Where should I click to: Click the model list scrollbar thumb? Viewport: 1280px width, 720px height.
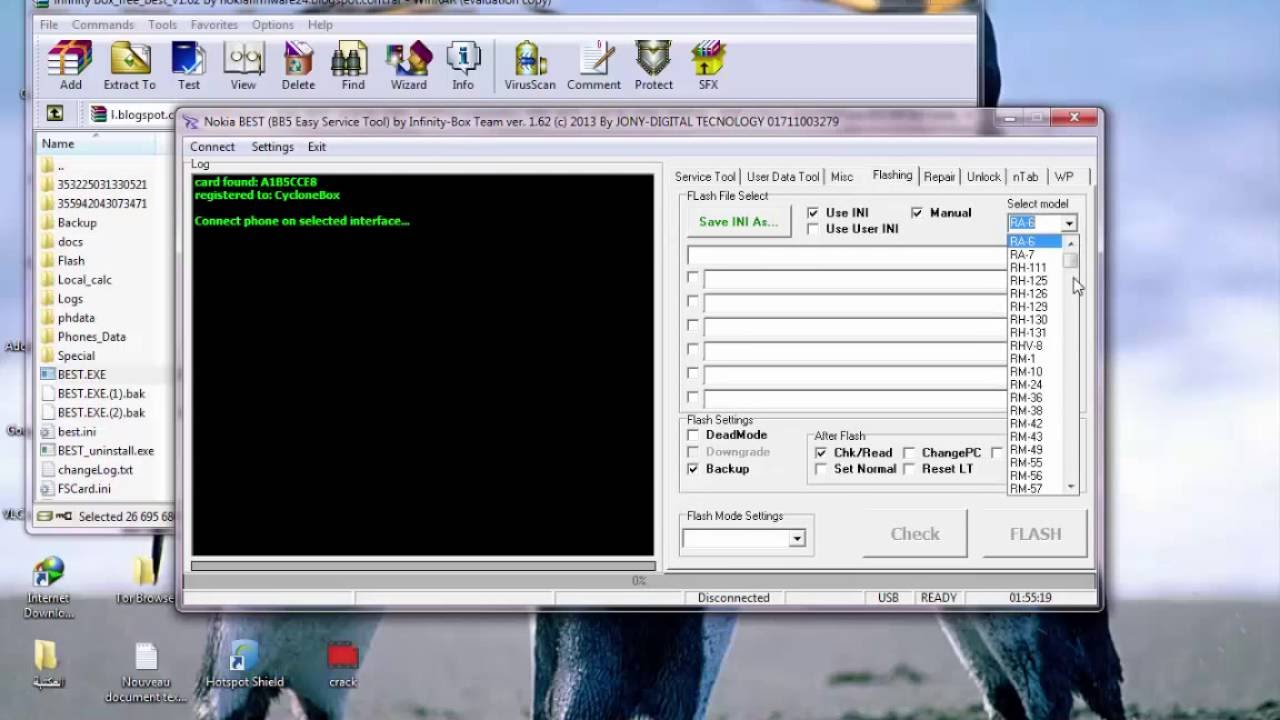tap(1071, 260)
